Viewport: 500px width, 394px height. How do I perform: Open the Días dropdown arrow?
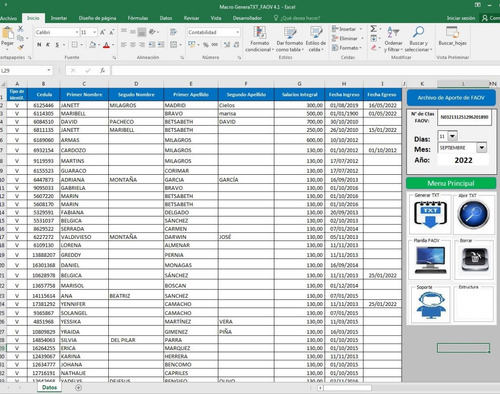click(x=452, y=136)
